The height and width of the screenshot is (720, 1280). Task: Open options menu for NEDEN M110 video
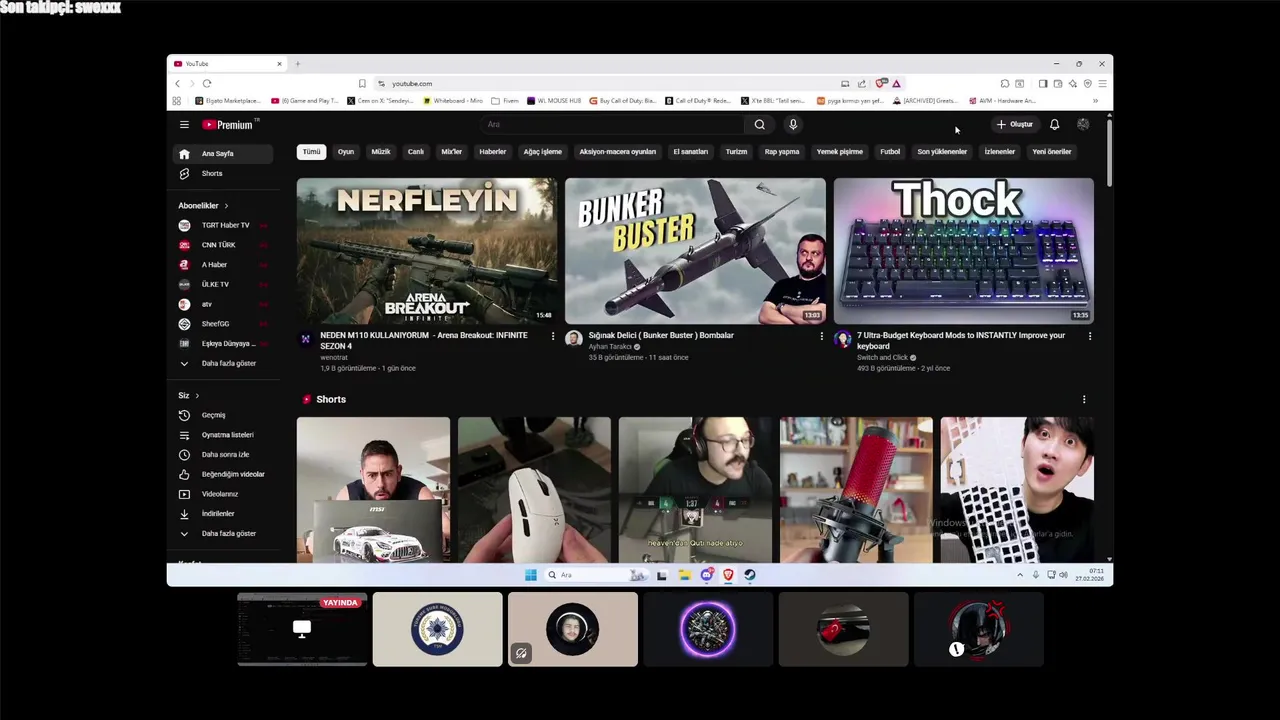tap(553, 337)
